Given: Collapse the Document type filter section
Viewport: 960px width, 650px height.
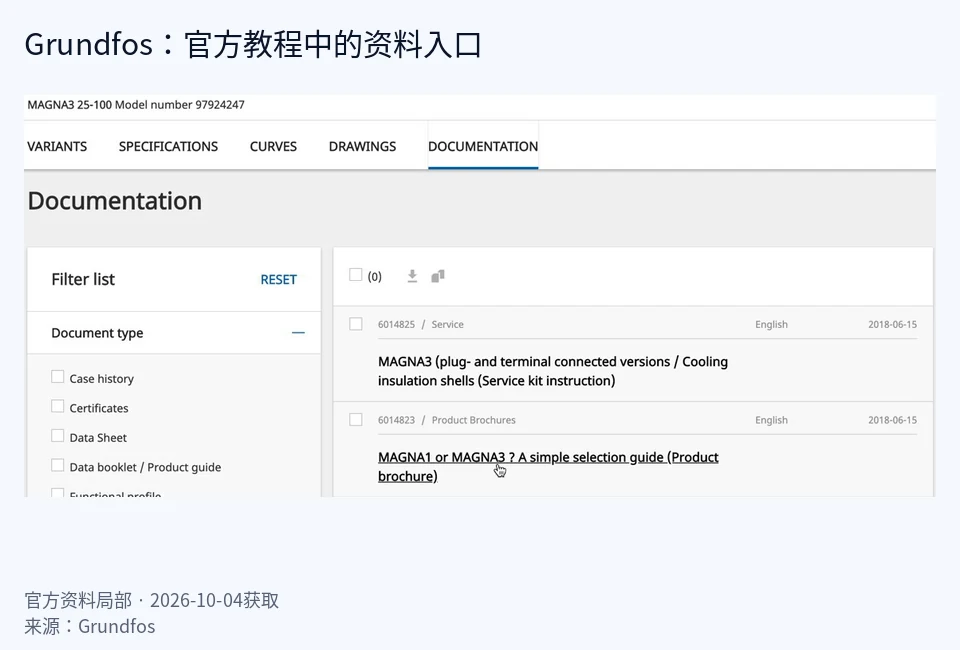Looking at the screenshot, I should click(298, 332).
